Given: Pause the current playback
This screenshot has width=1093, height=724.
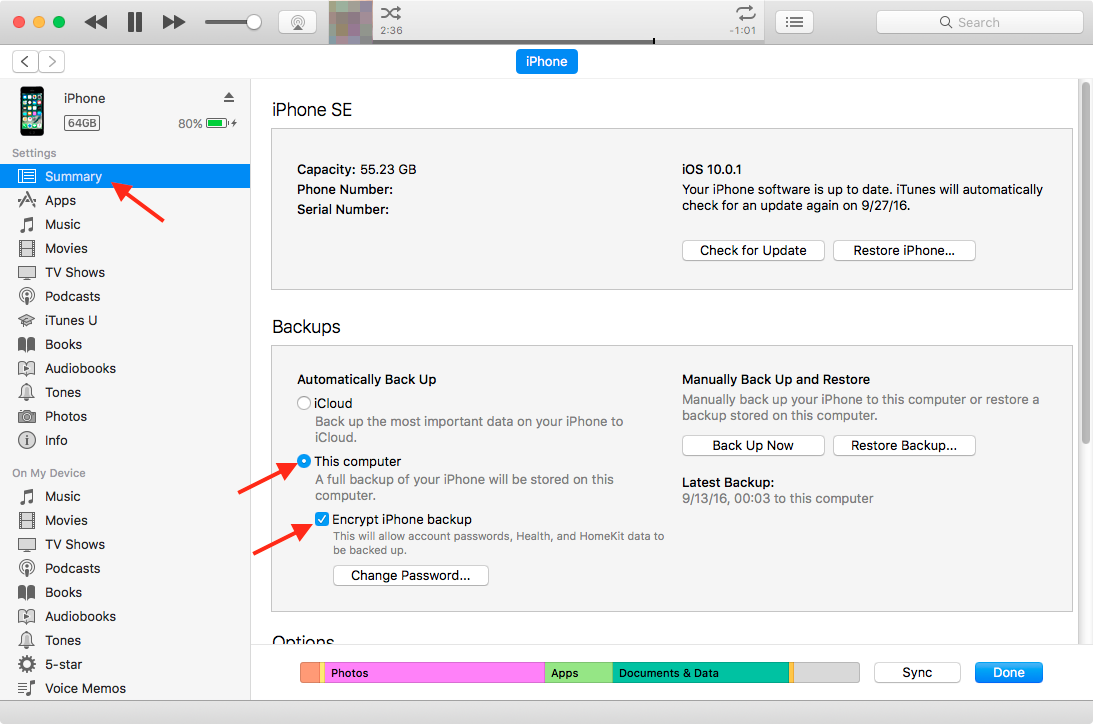Looking at the screenshot, I should tap(135, 22).
